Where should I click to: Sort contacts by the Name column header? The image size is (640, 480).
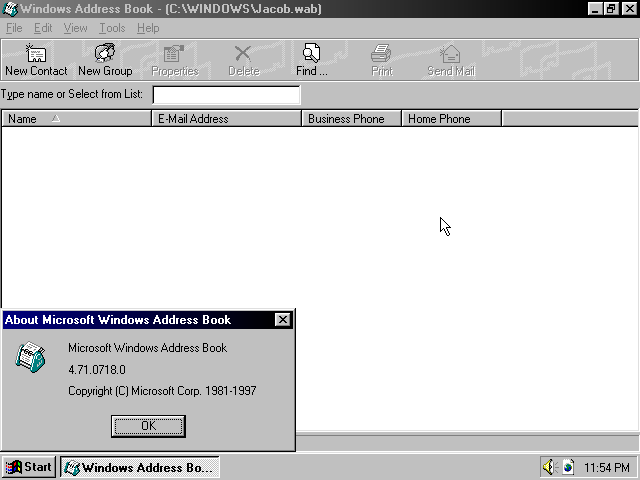76,119
